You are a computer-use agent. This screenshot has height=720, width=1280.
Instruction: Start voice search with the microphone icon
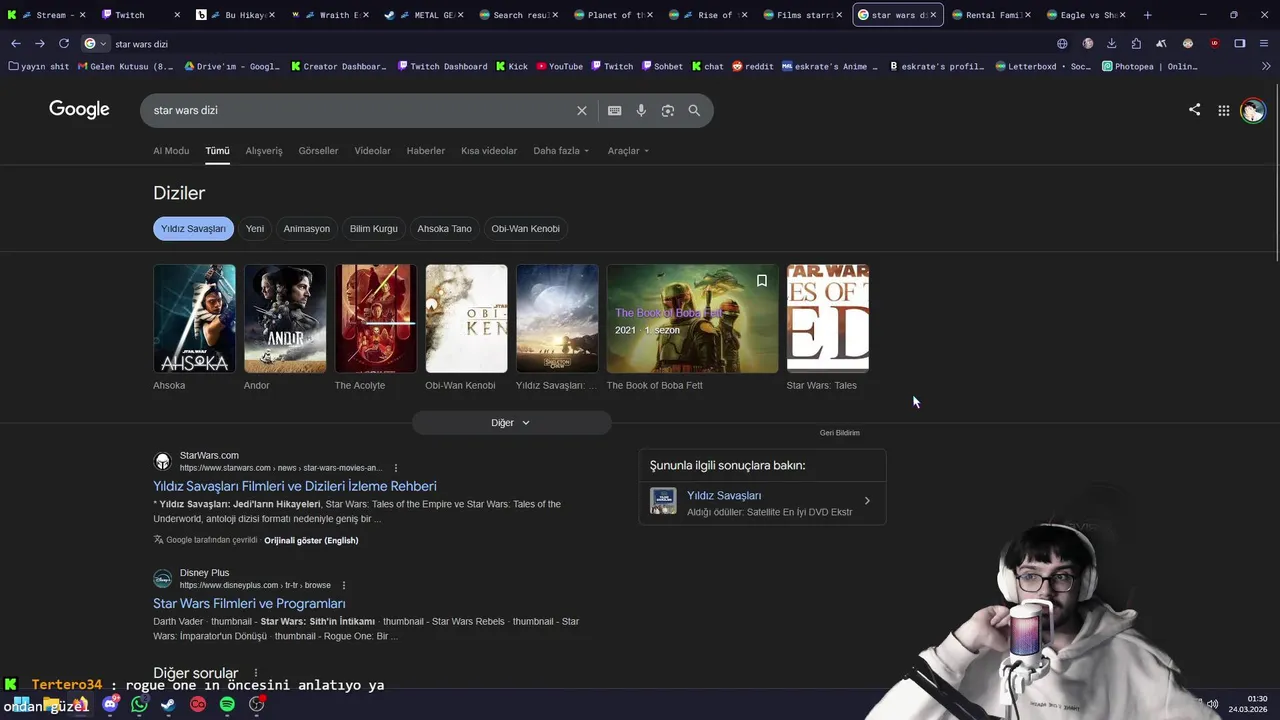641,110
